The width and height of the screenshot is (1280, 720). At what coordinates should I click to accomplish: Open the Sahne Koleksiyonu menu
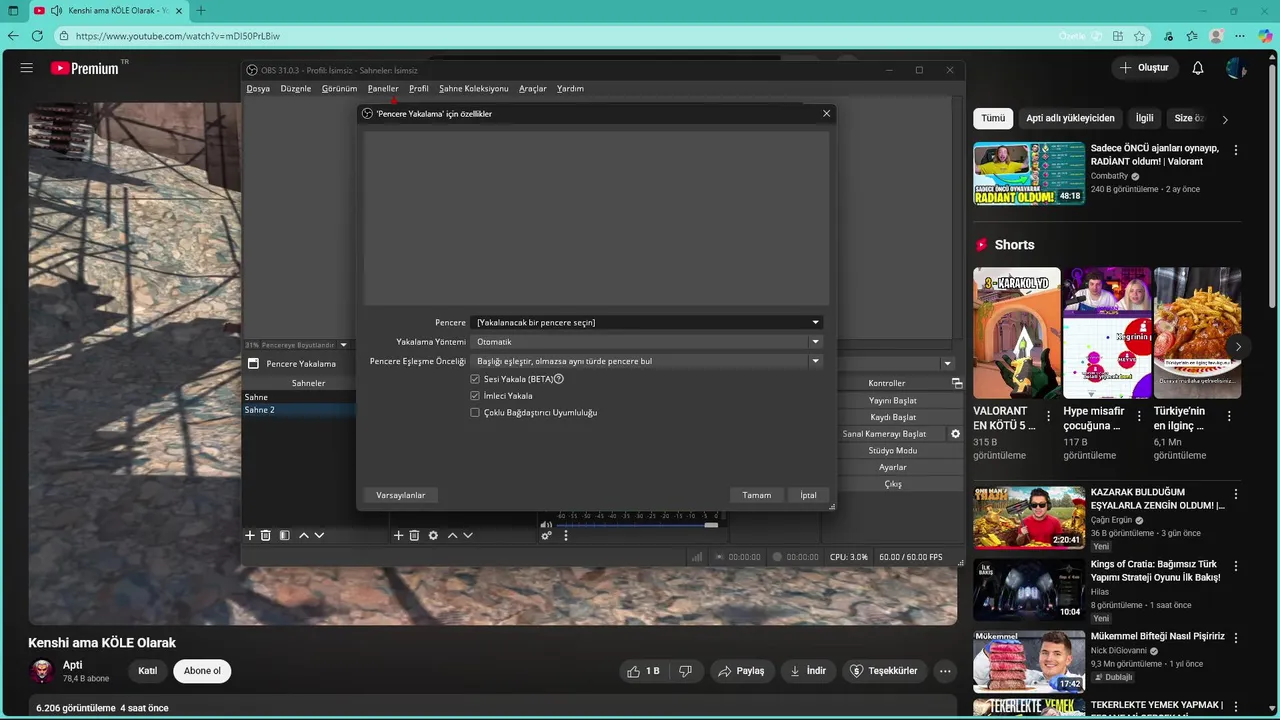point(474,88)
